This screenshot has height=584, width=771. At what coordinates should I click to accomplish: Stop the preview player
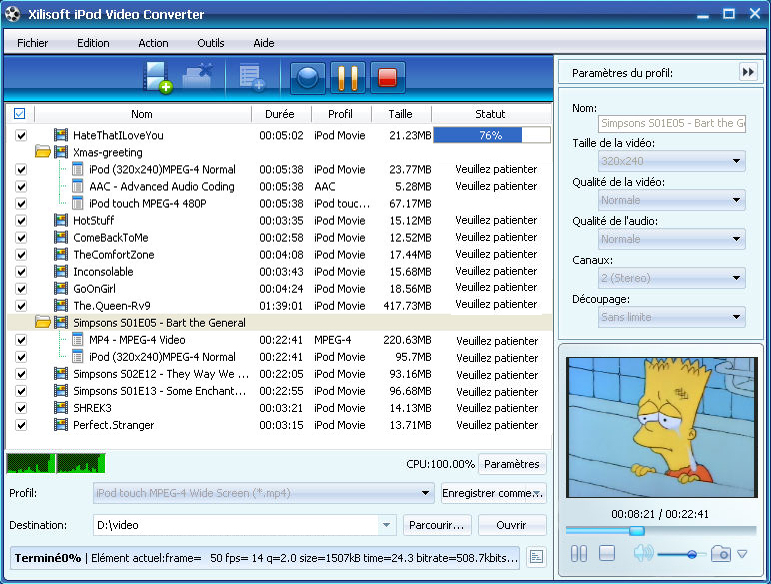pos(607,553)
